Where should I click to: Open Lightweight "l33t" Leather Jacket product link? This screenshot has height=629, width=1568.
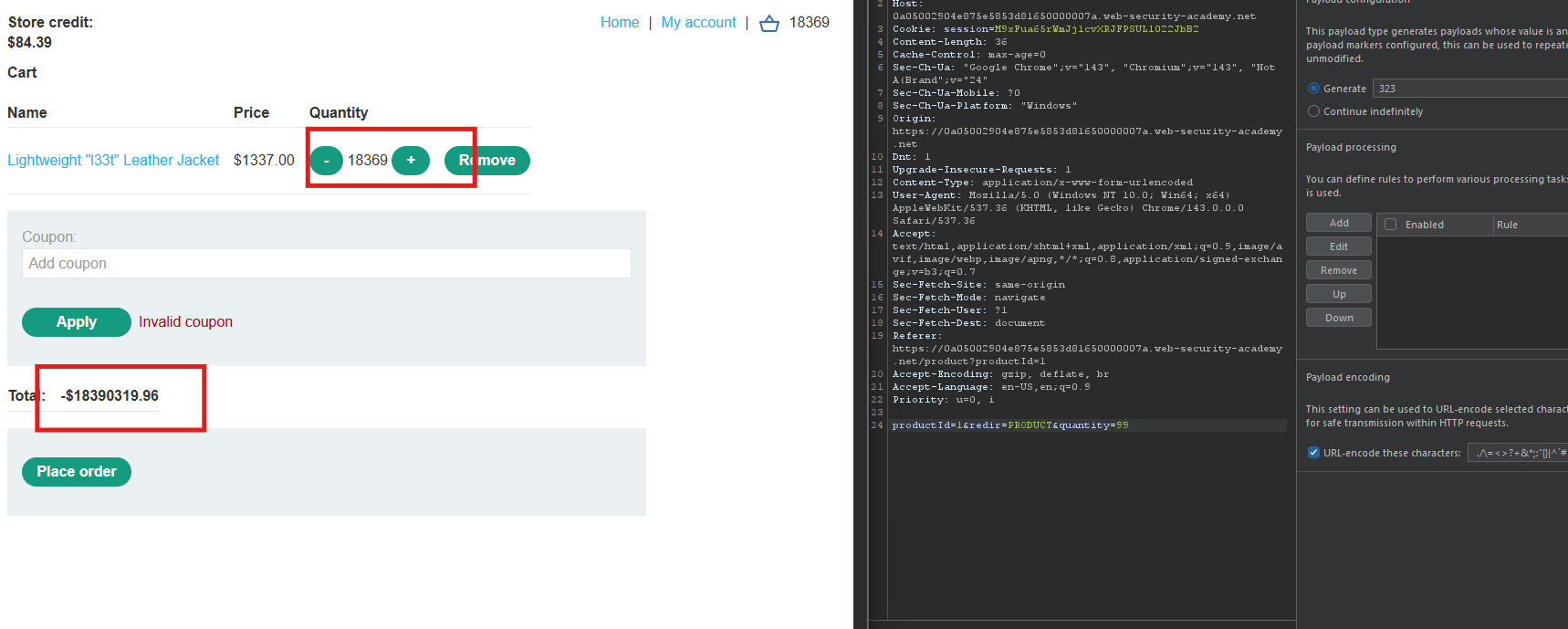pyautogui.click(x=113, y=161)
